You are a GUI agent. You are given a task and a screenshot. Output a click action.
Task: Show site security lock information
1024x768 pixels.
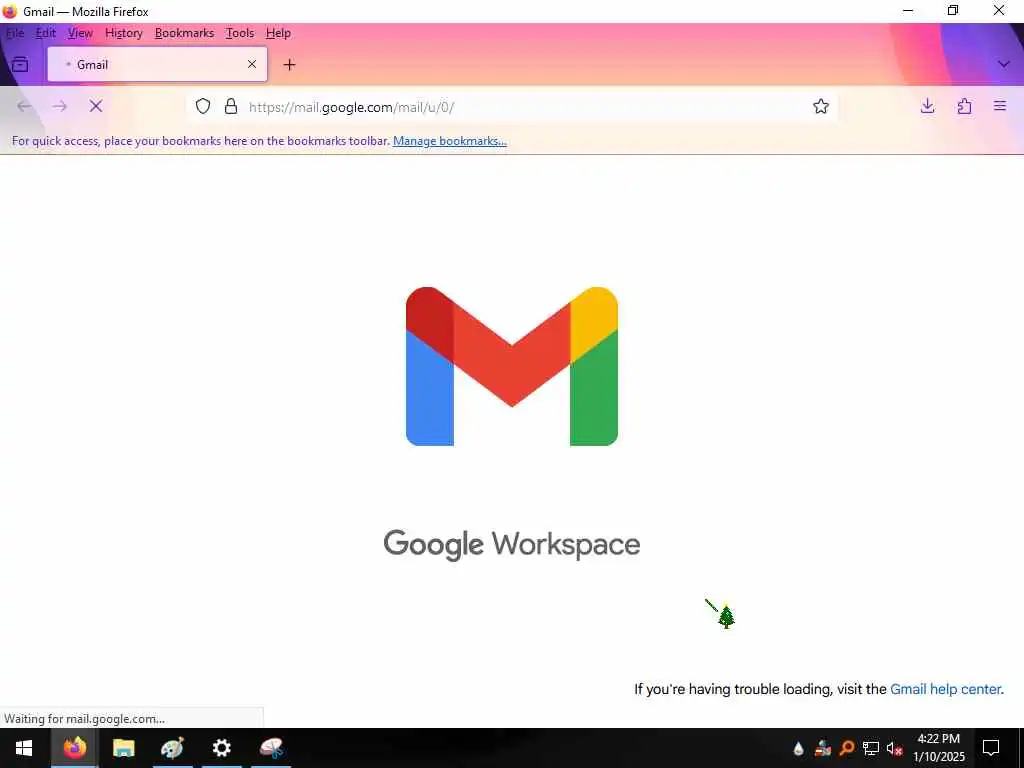231,106
